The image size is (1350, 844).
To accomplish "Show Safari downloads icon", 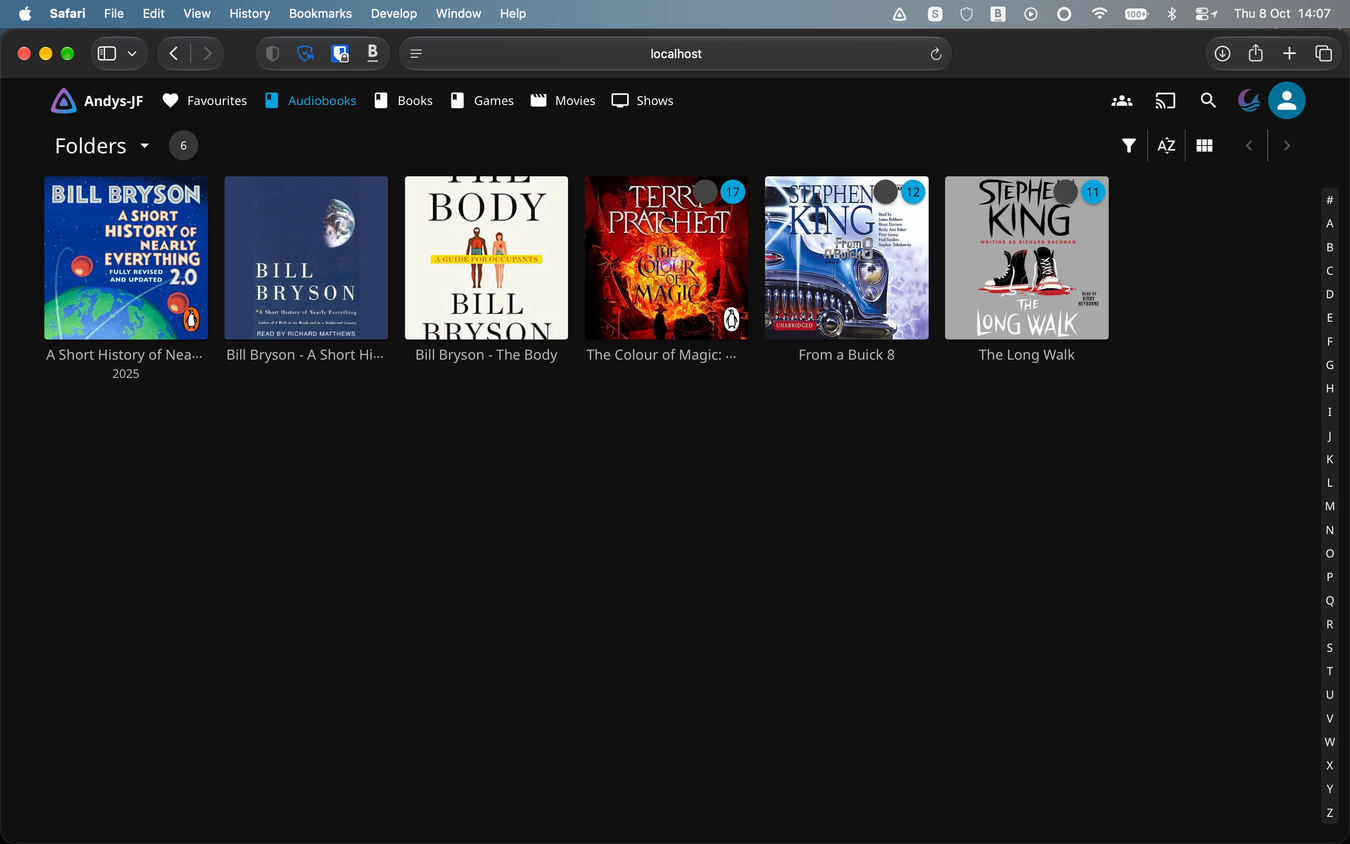I will click(1222, 54).
